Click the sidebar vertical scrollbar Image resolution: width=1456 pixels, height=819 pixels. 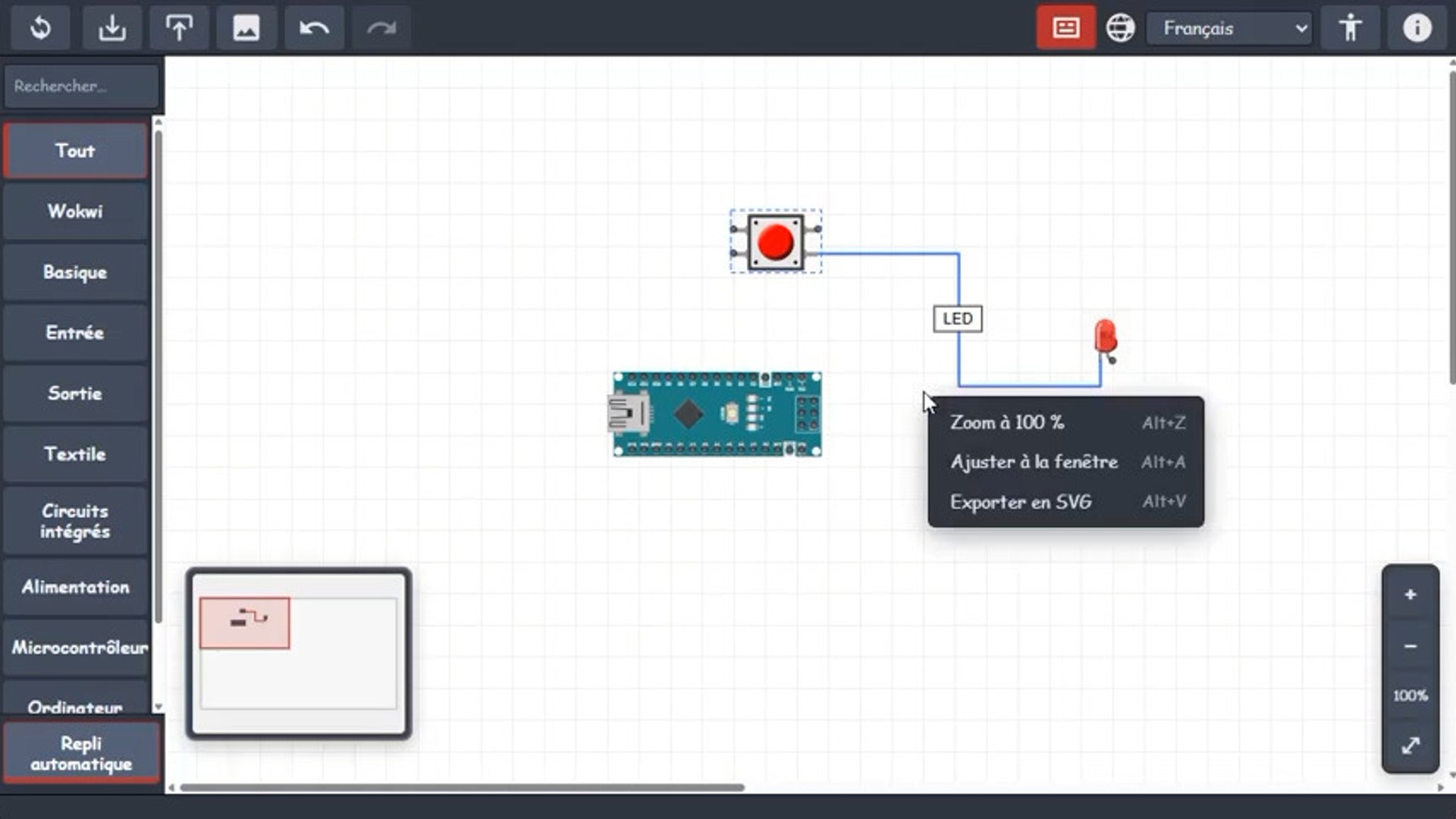[158, 376]
